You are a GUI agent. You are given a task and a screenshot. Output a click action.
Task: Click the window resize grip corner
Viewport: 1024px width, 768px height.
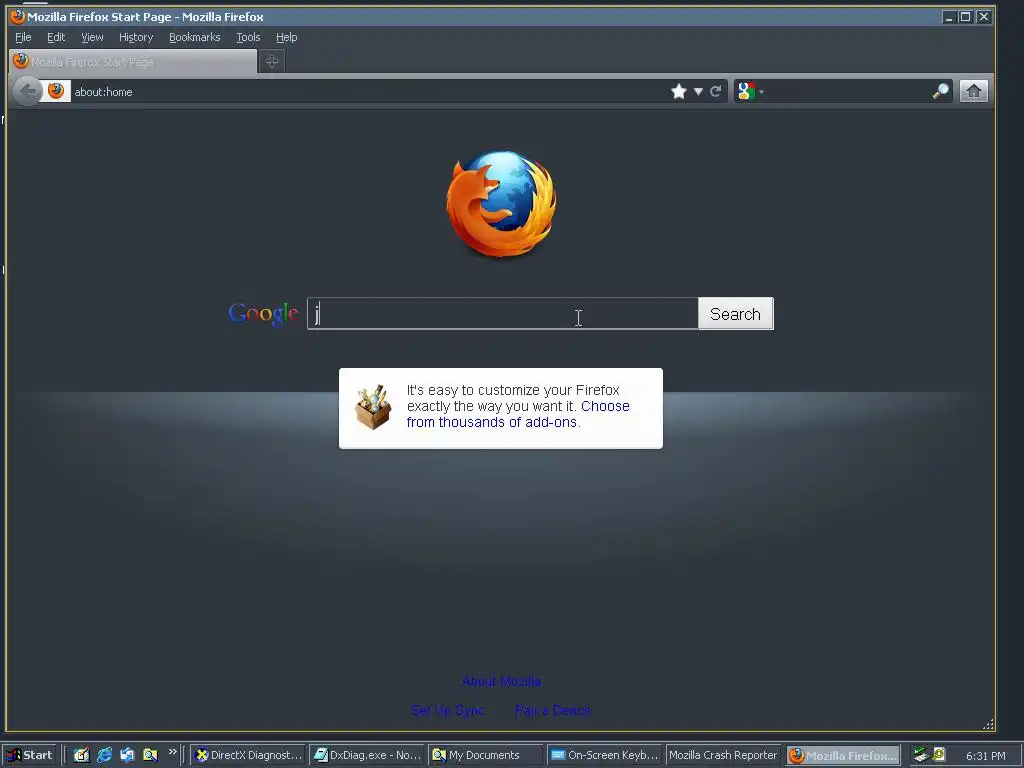988,724
